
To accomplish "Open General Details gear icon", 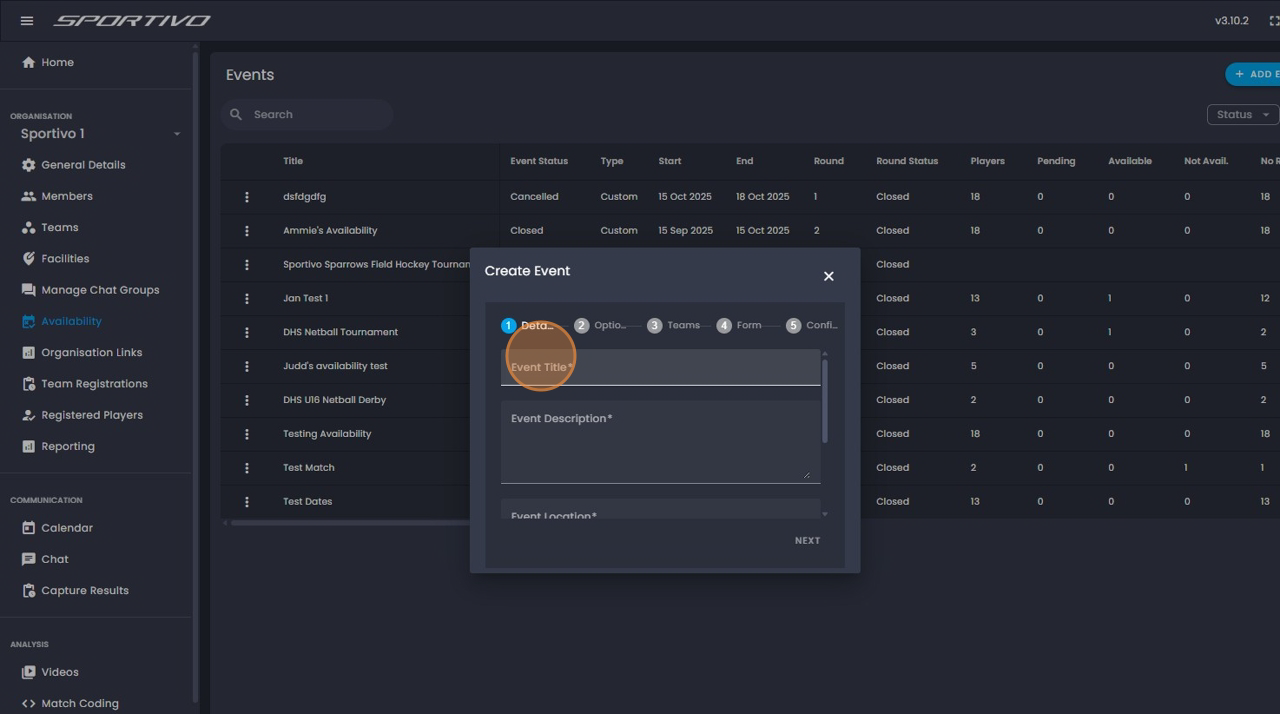I will click(29, 165).
